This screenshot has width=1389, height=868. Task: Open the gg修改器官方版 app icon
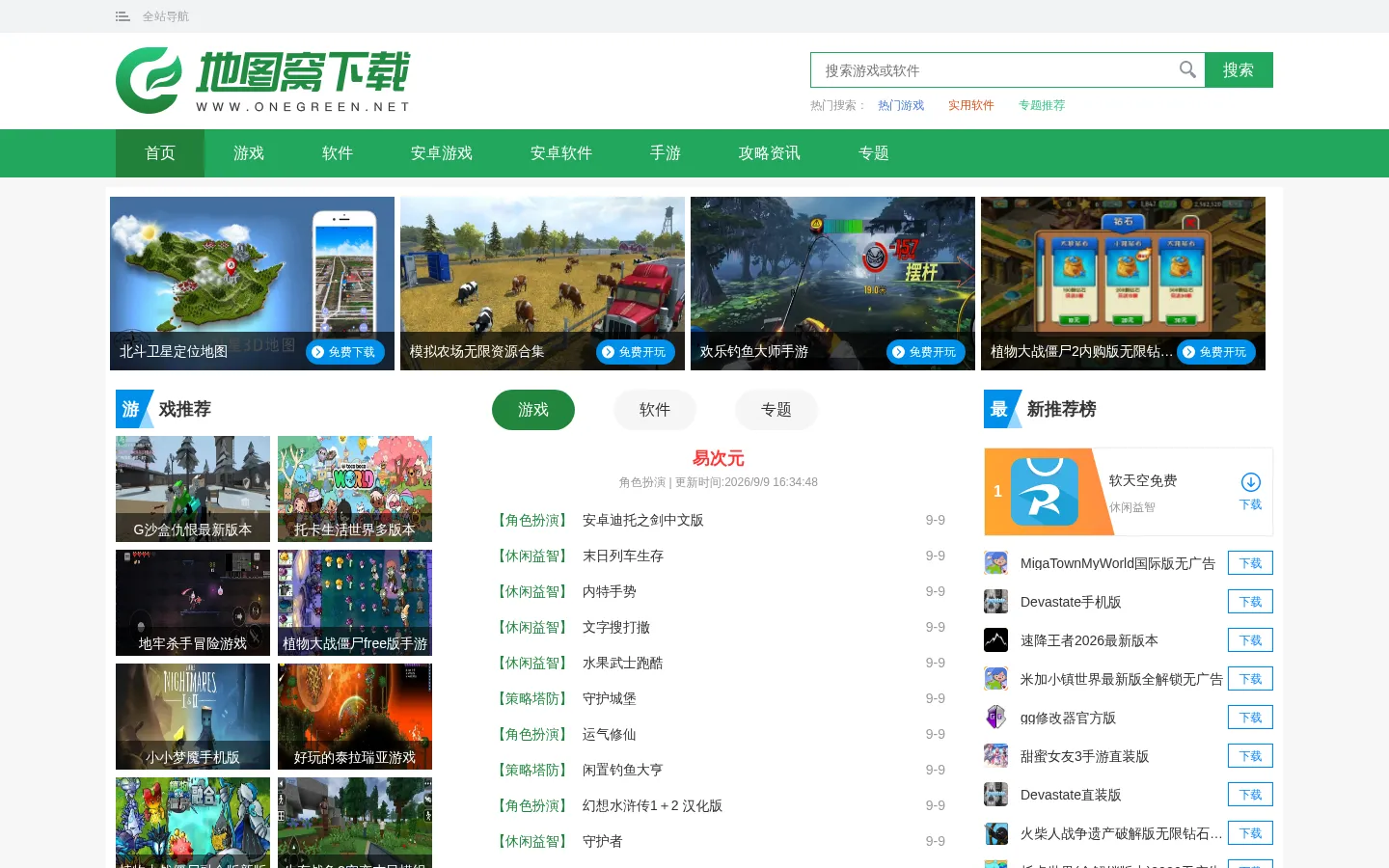click(996, 718)
